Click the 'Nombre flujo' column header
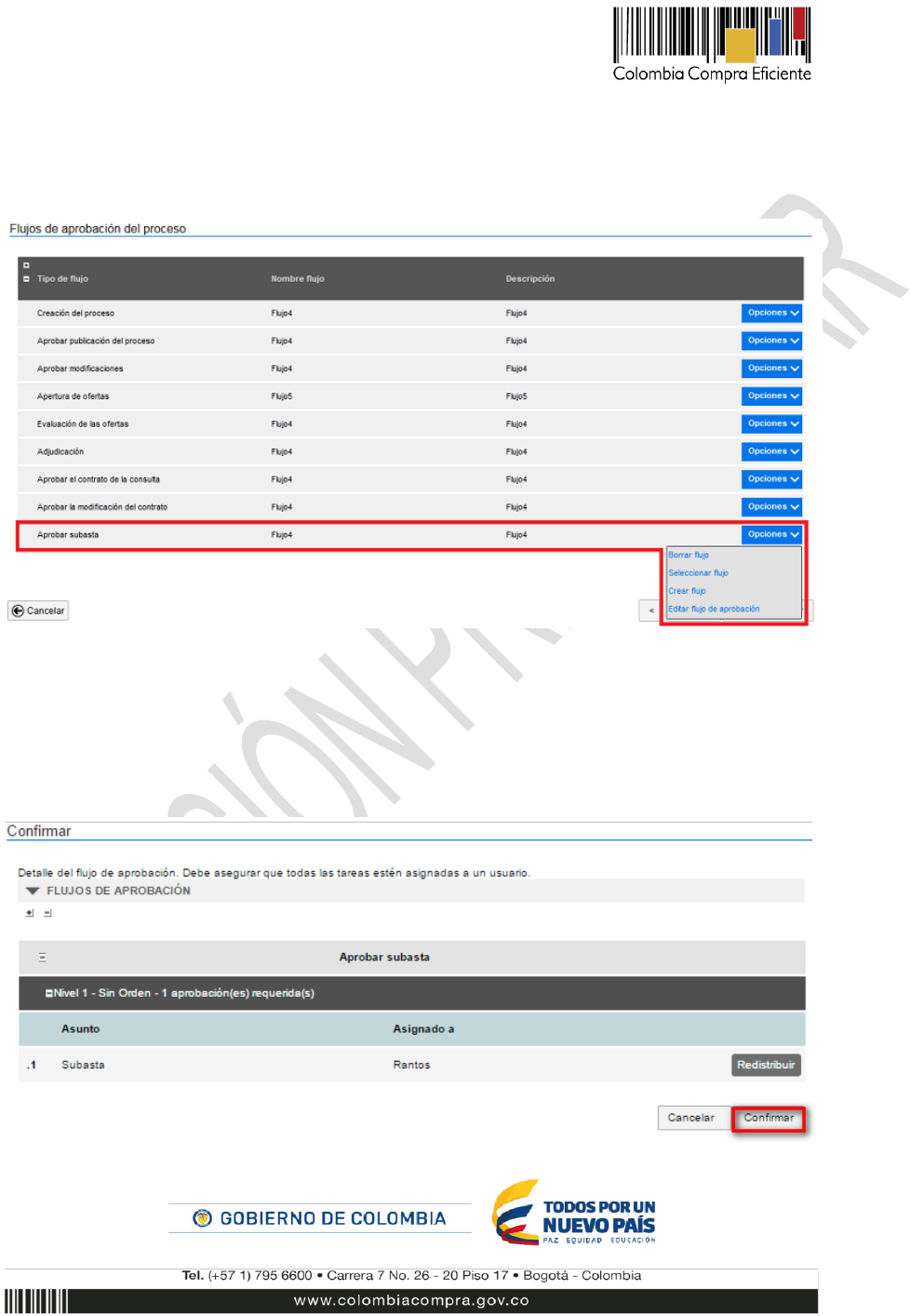This screenshot has width=910, height=1316. pos(298,278)
